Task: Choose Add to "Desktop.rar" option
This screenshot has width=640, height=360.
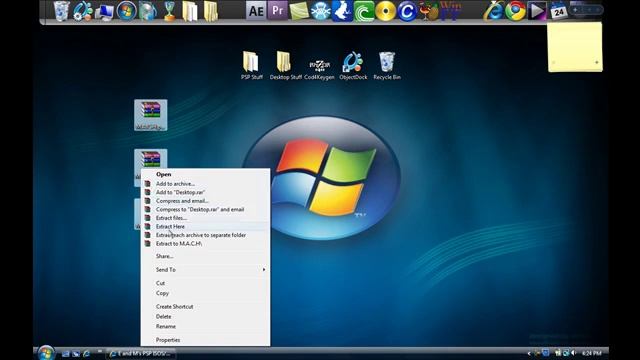Action: (x=205, y=192)
